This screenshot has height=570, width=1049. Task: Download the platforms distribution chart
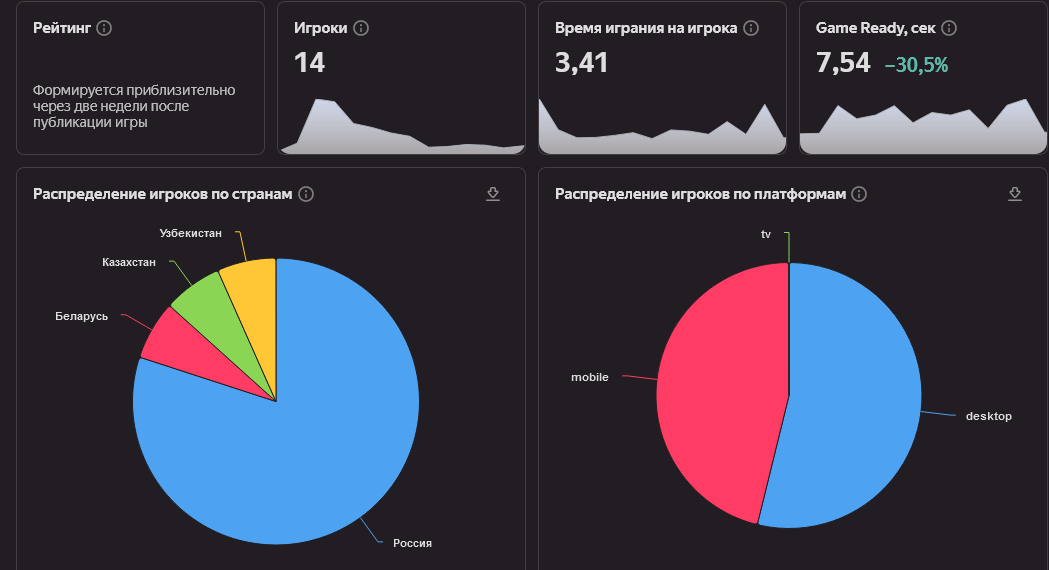[1015, 193]
